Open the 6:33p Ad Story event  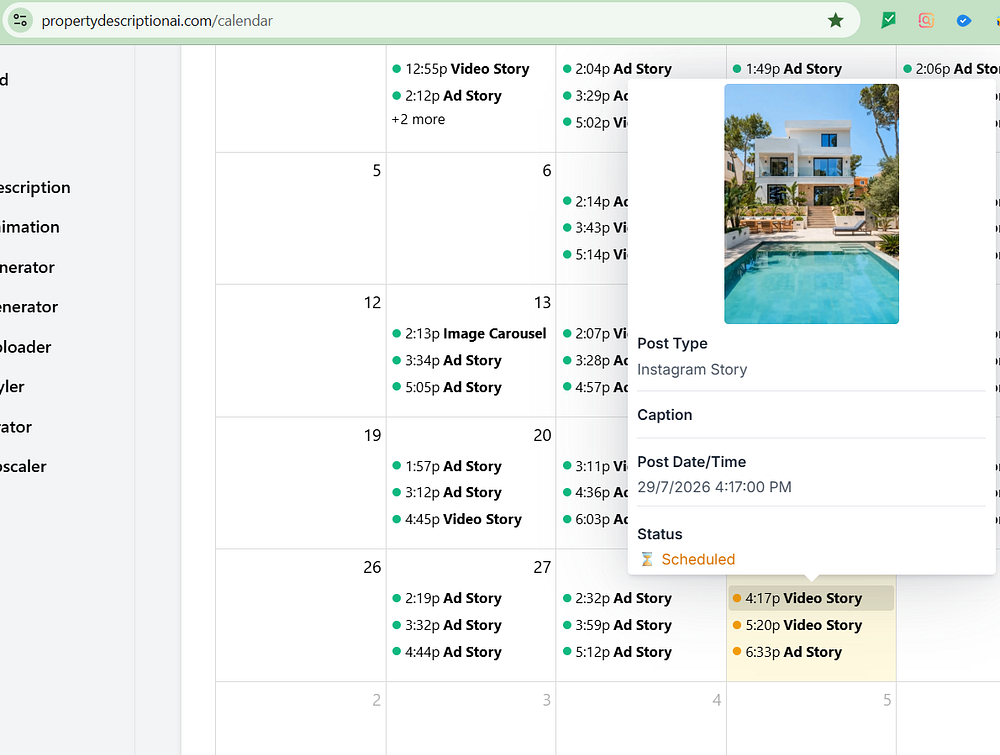[x=811, y=652]
